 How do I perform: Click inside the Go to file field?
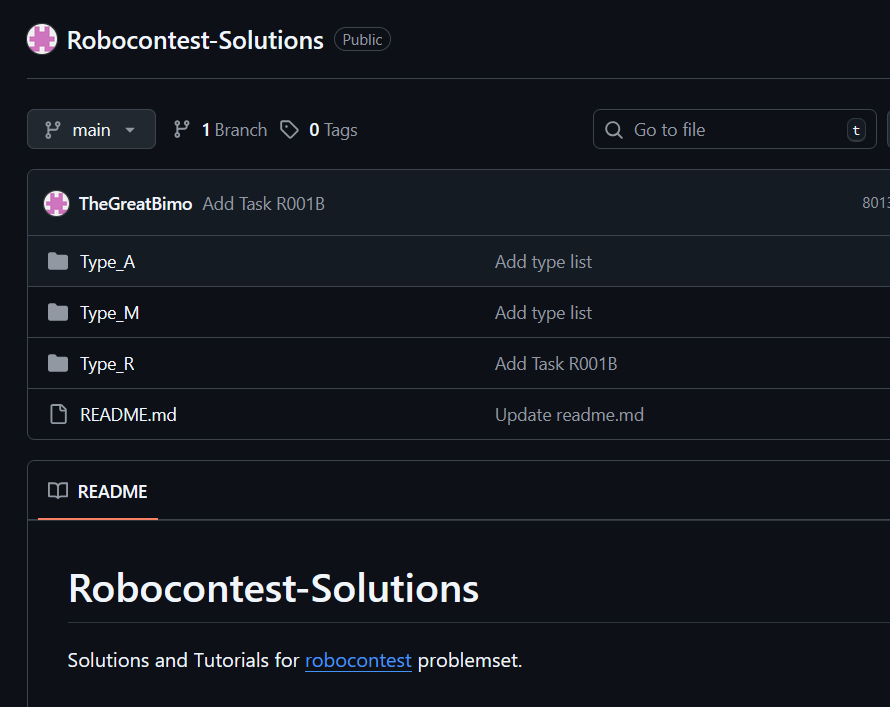click(x=700, y=129)
